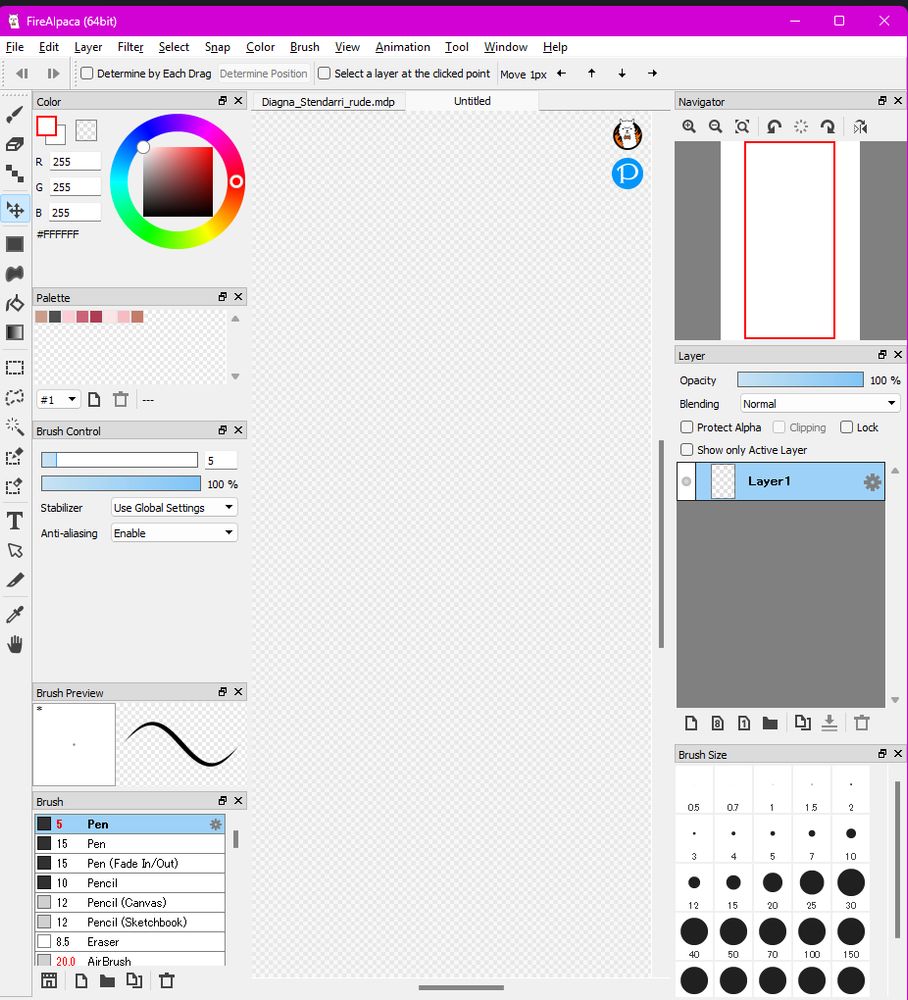Float the Color panel with undock icon

pos(223,101)
